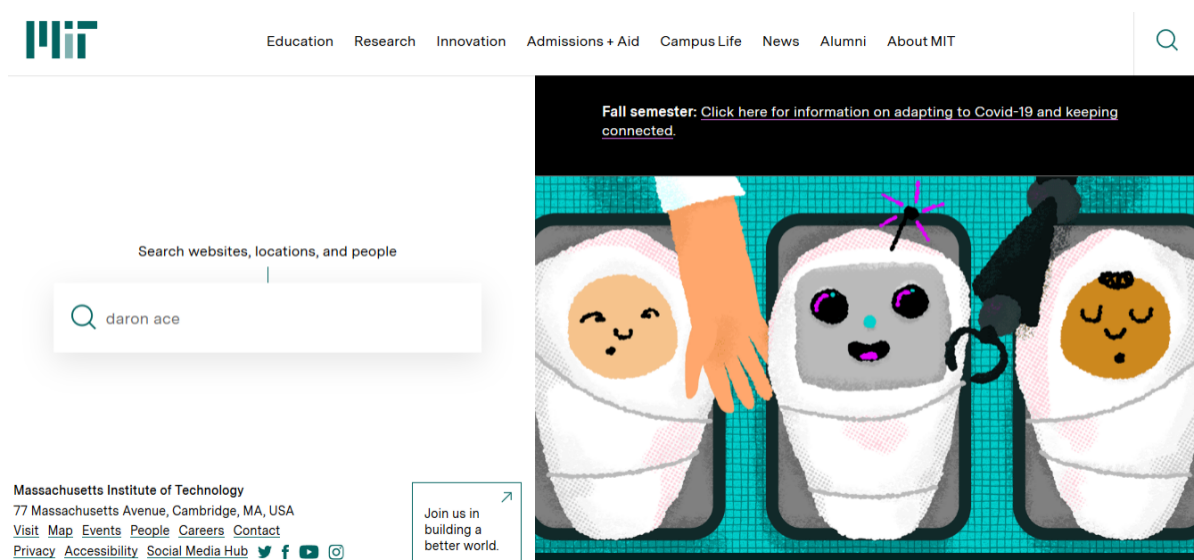The image size is (1194, 560).
Task: Open the Careers footer link
Action: (201, 530)
